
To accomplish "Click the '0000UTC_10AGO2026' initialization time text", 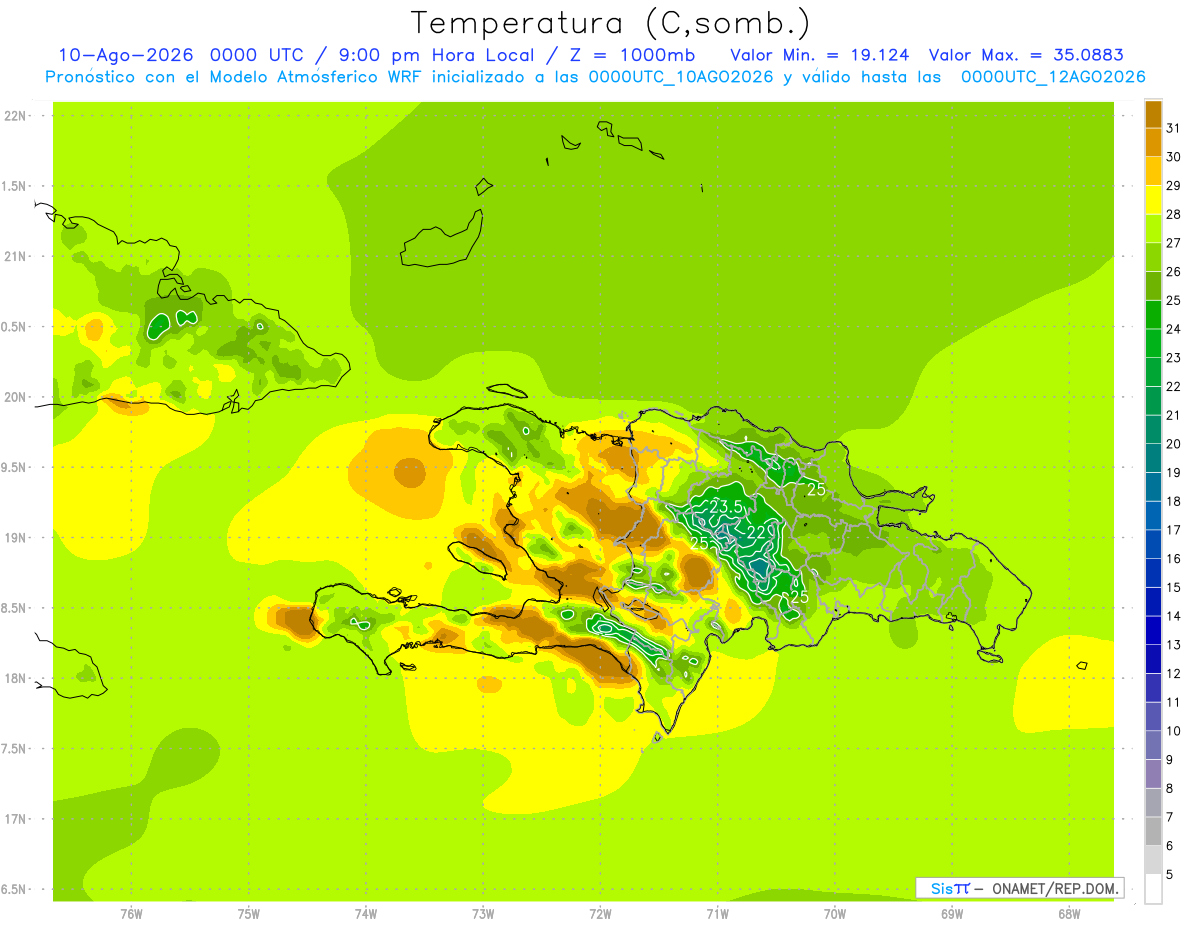I will [681, 76].
